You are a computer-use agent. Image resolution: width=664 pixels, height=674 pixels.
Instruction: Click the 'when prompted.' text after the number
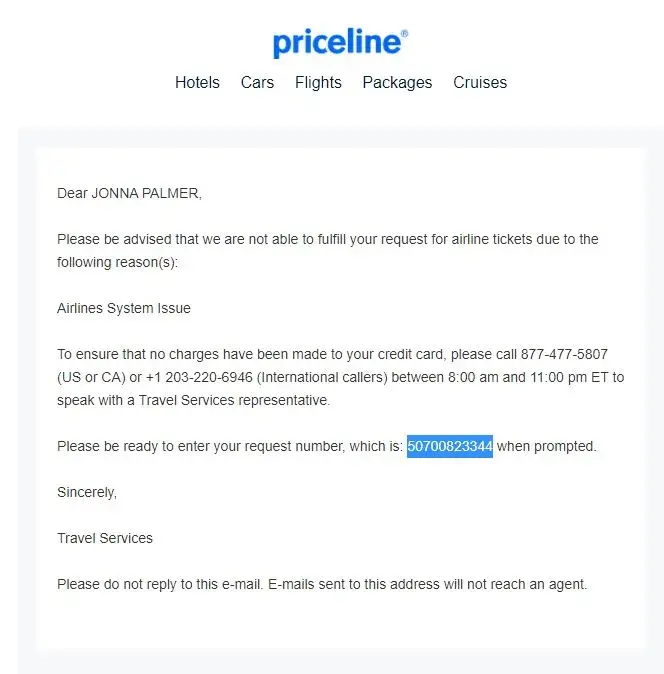(x=546, y=447)
